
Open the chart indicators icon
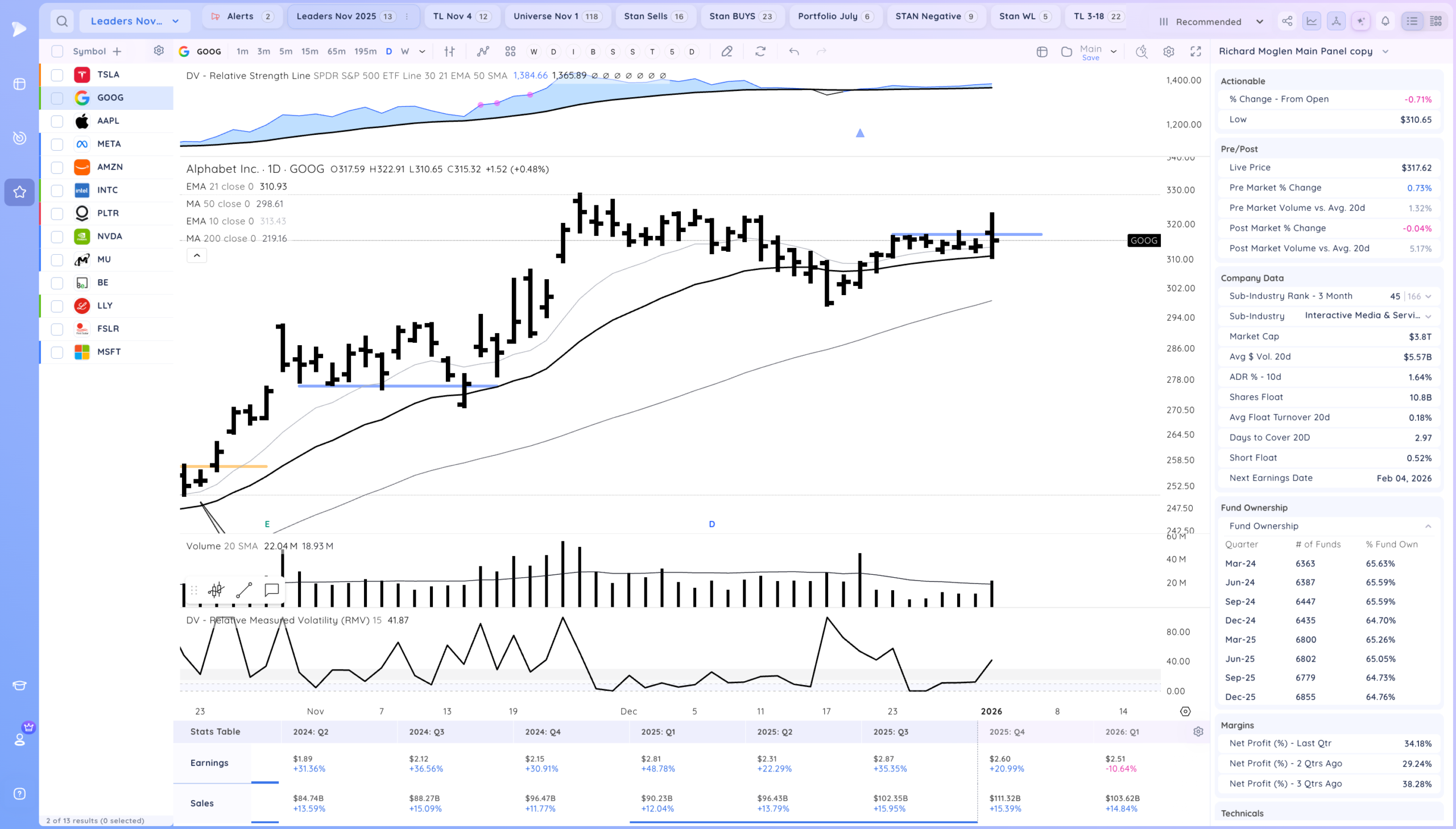click(483, 51)
